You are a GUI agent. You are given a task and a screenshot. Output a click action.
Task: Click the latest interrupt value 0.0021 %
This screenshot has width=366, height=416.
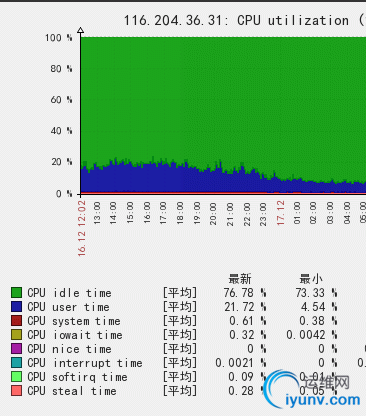click(x=241, y=363)
